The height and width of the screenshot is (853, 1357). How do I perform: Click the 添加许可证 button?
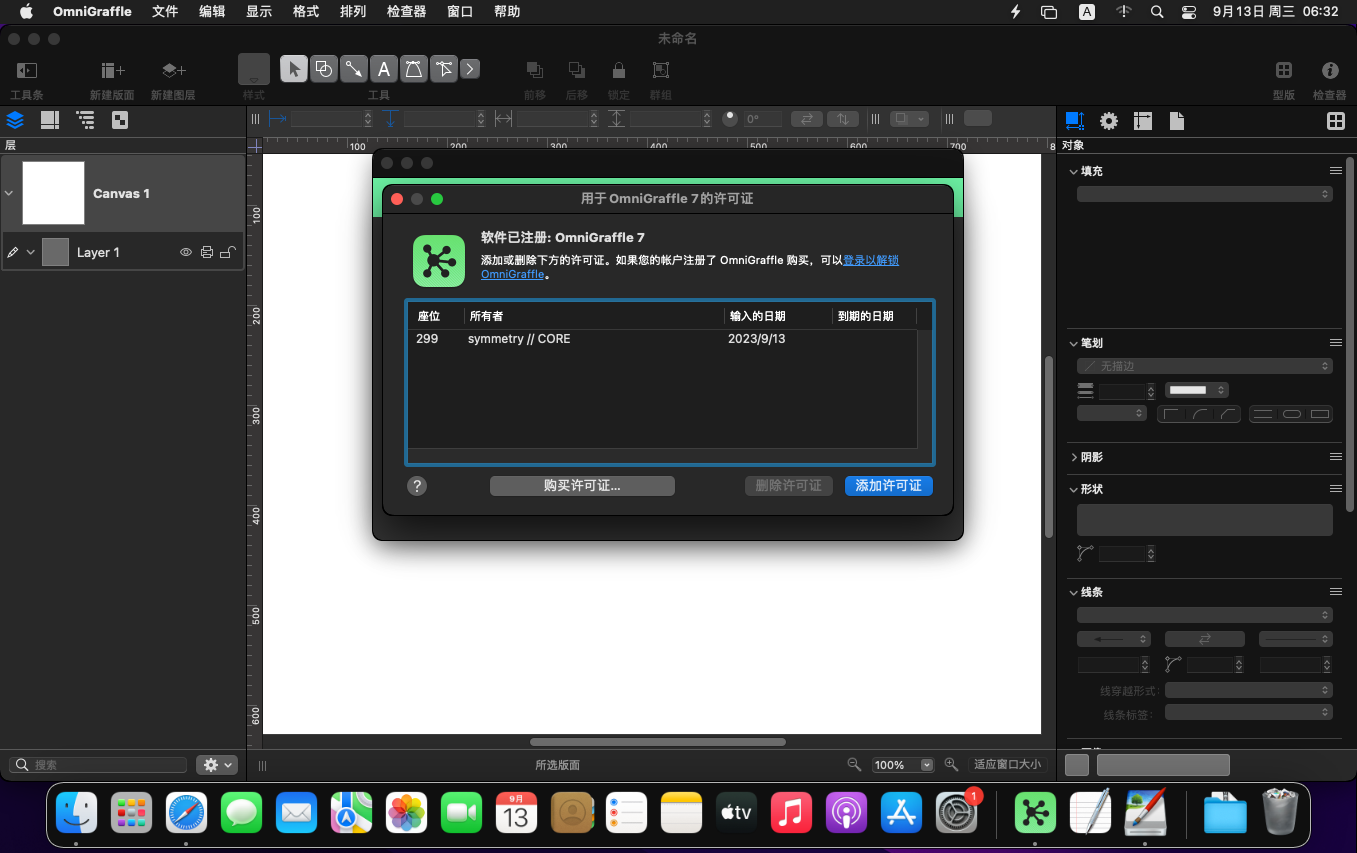(x=889, y=486)
